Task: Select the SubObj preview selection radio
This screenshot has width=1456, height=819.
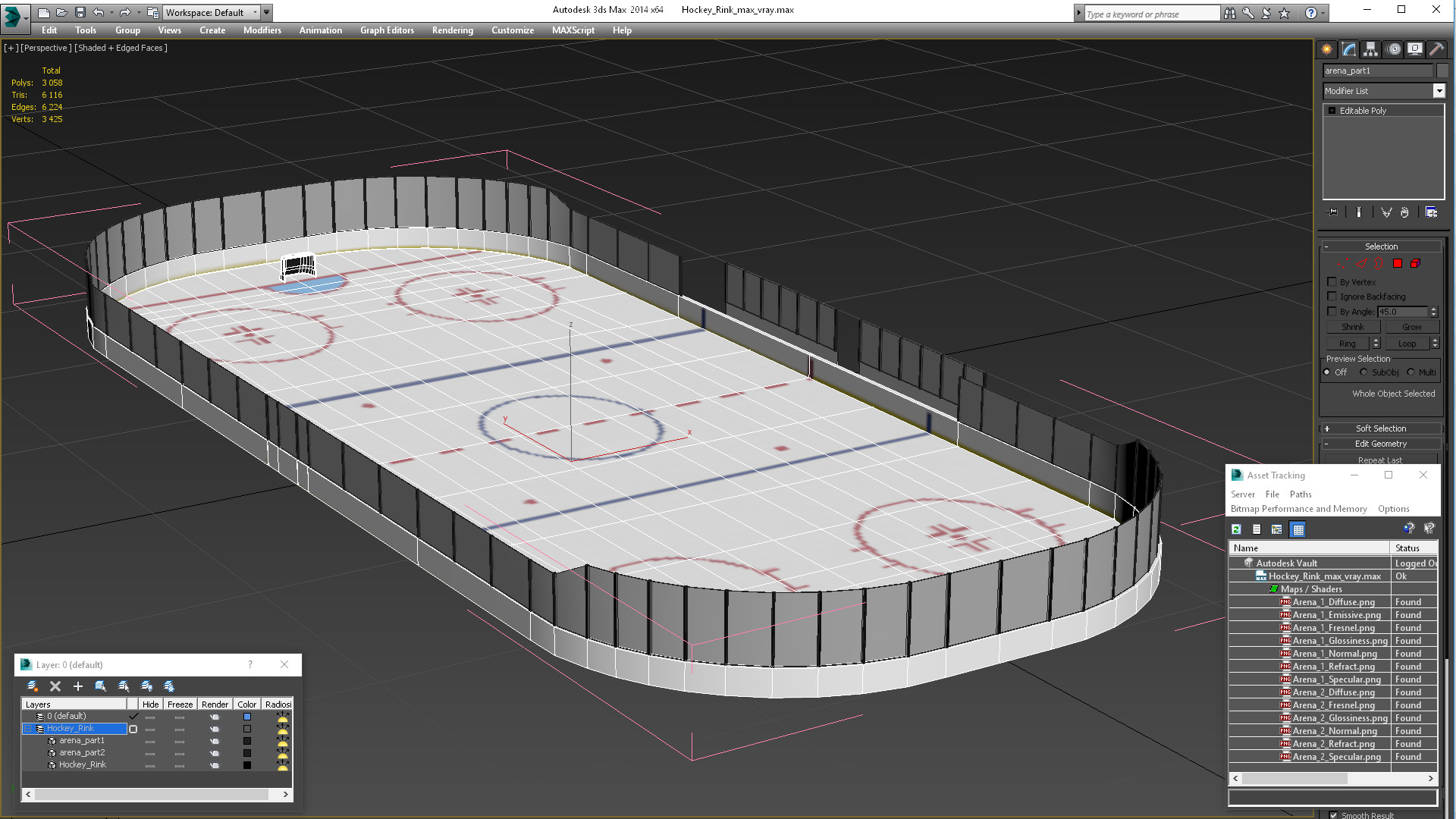Action: tap(1363, 372)
